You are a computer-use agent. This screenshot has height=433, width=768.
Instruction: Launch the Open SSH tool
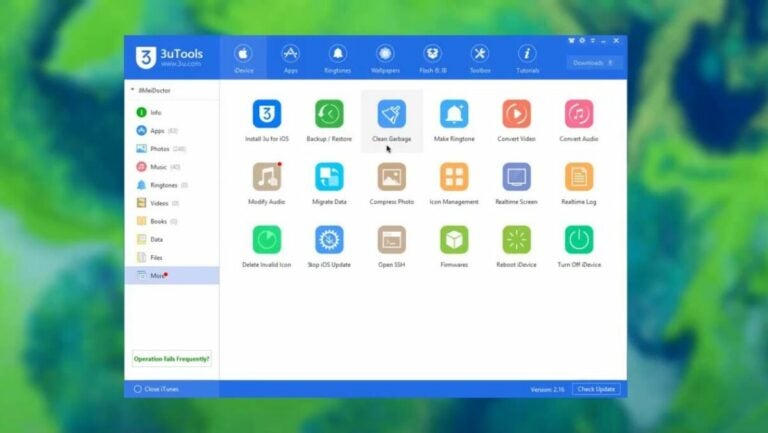(391, 246)
